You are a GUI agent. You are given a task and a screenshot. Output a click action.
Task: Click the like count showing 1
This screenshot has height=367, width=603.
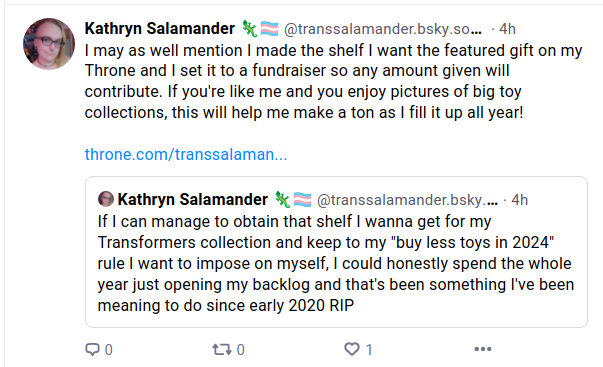tap(369, 349)
